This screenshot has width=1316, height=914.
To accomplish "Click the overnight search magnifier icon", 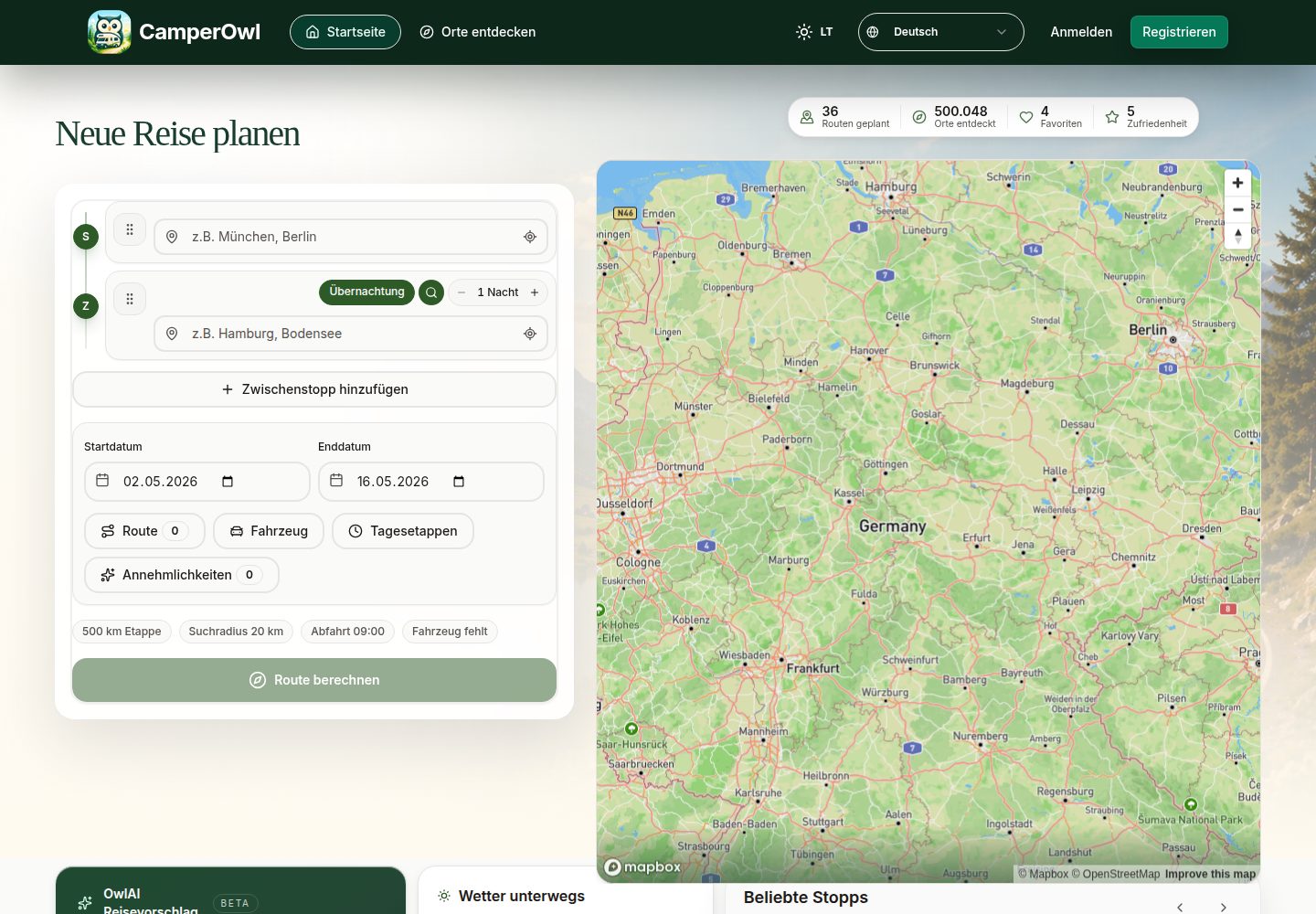I will point(431,292).
